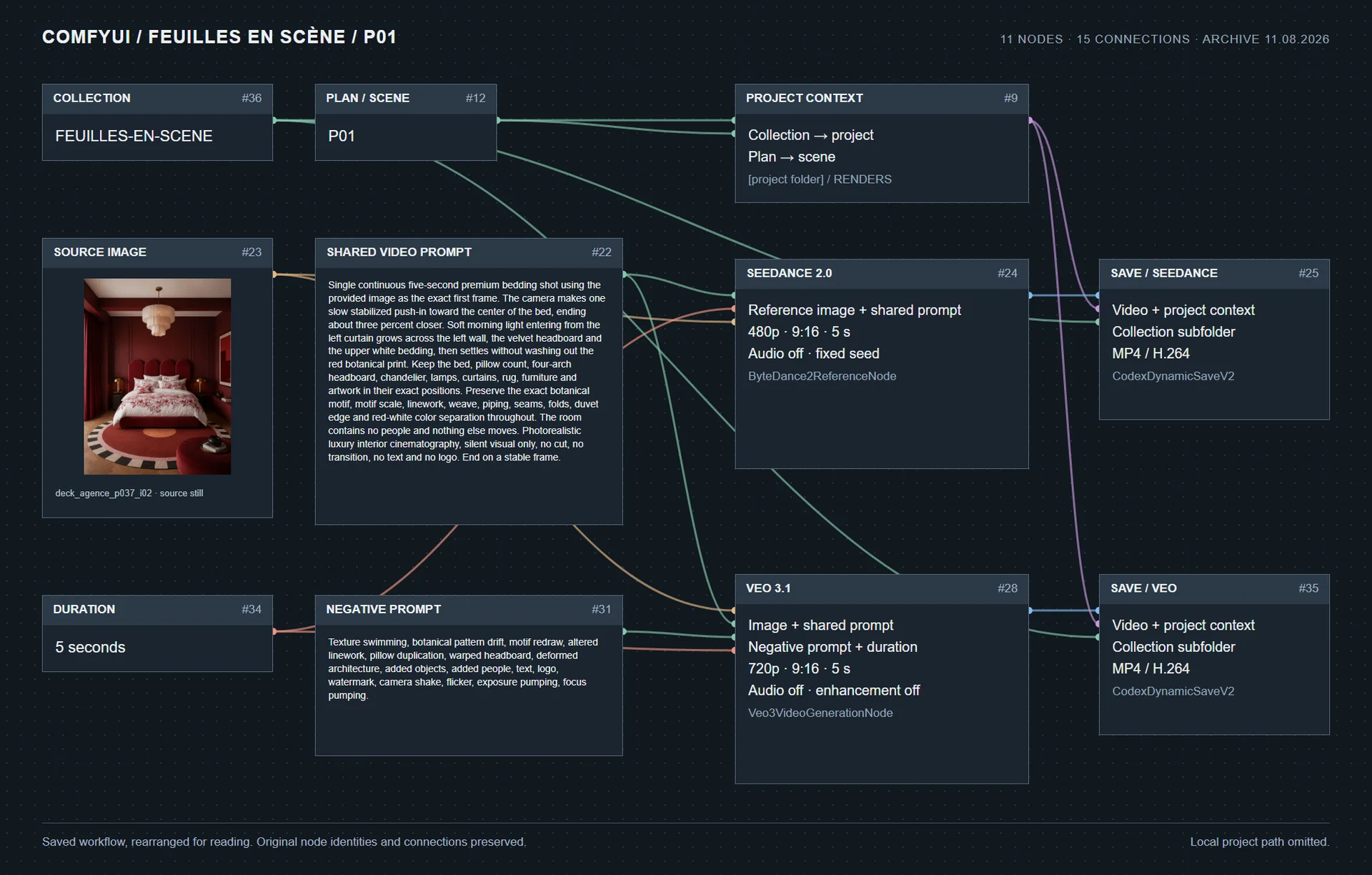The width and height of the screenshot is (1372, 875).
Task: Select the PLAN / SCENE node header
Action: point(406,99)
